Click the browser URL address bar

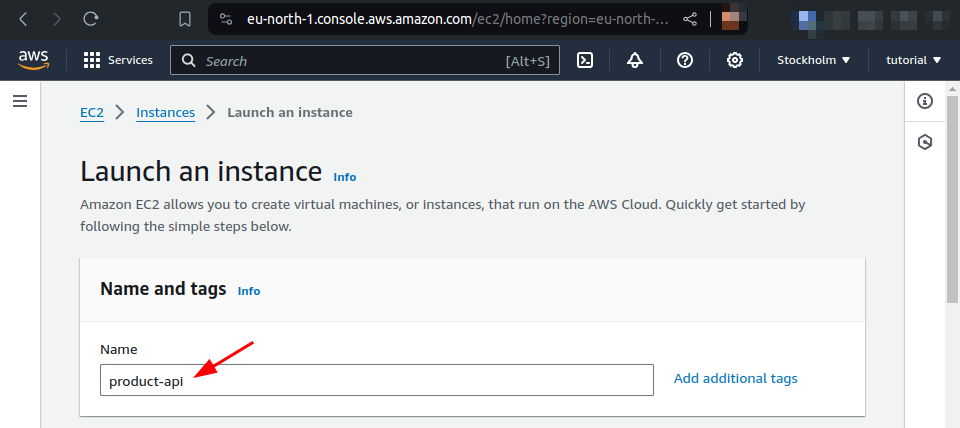pos(456,20)
